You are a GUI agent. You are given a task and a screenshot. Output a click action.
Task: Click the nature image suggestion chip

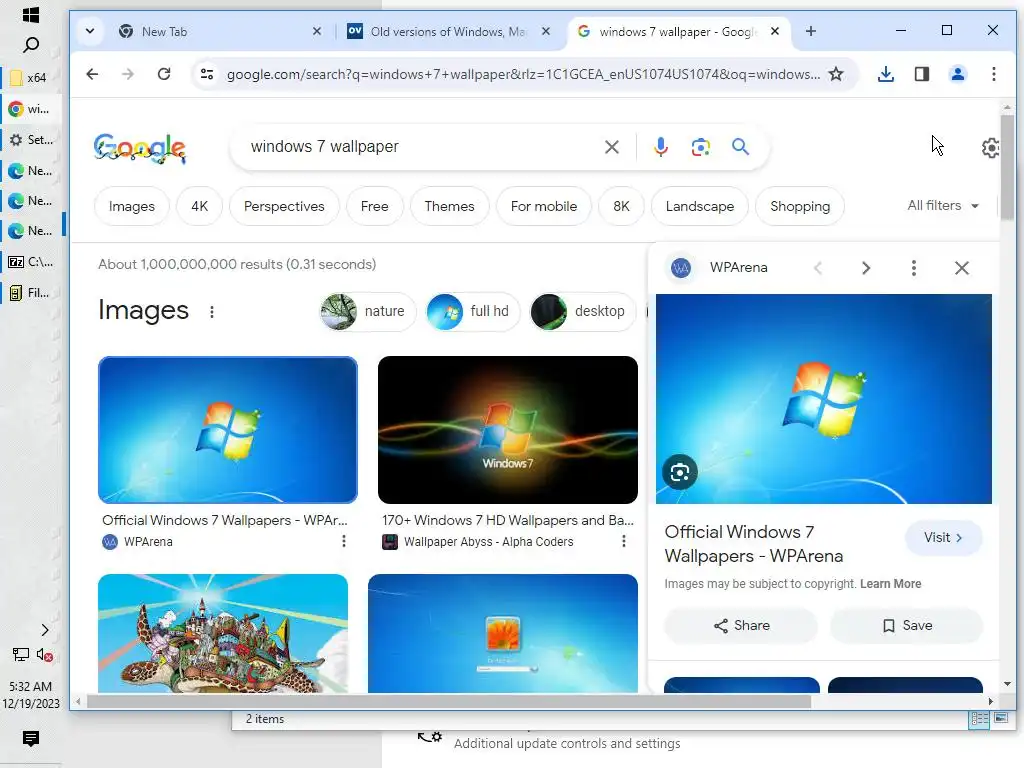[x=368, y=312]
